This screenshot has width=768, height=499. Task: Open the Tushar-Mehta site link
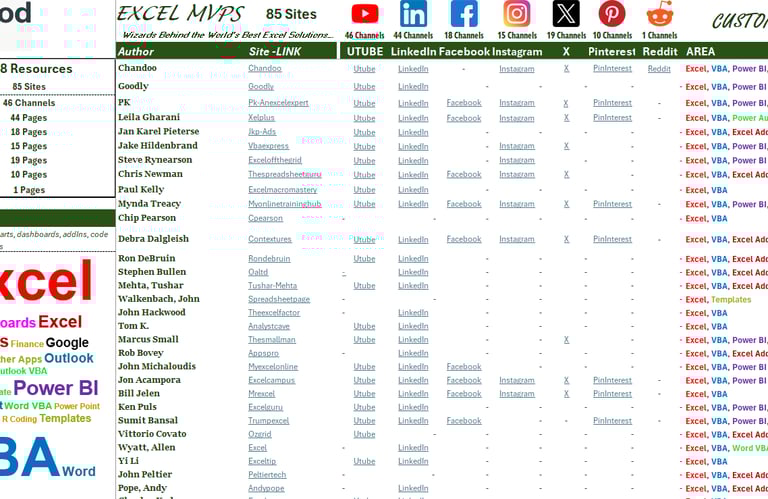(272, 285)
